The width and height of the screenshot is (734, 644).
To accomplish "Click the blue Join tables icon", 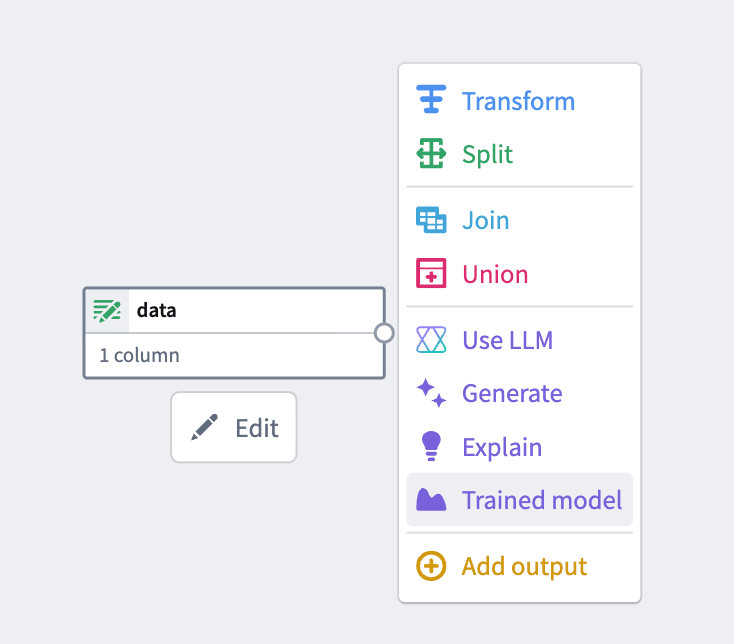I will [431, 220].
